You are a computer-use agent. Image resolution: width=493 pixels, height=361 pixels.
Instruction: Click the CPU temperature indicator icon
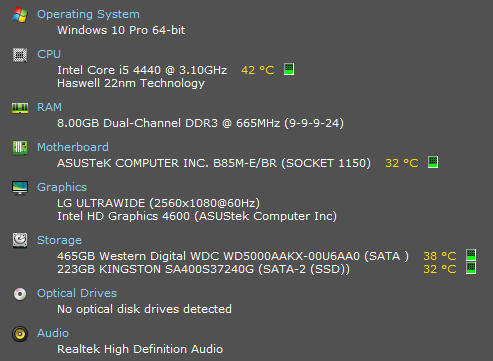pos(289,69)
